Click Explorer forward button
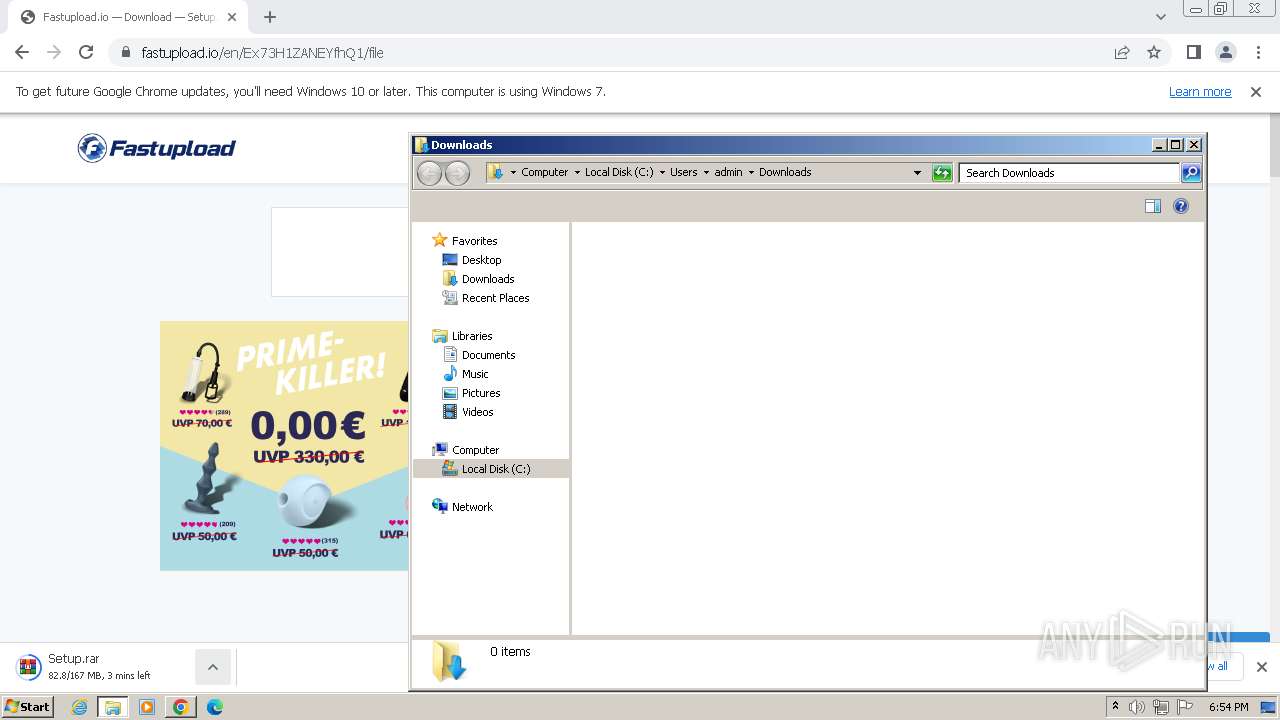 point(457,173)
